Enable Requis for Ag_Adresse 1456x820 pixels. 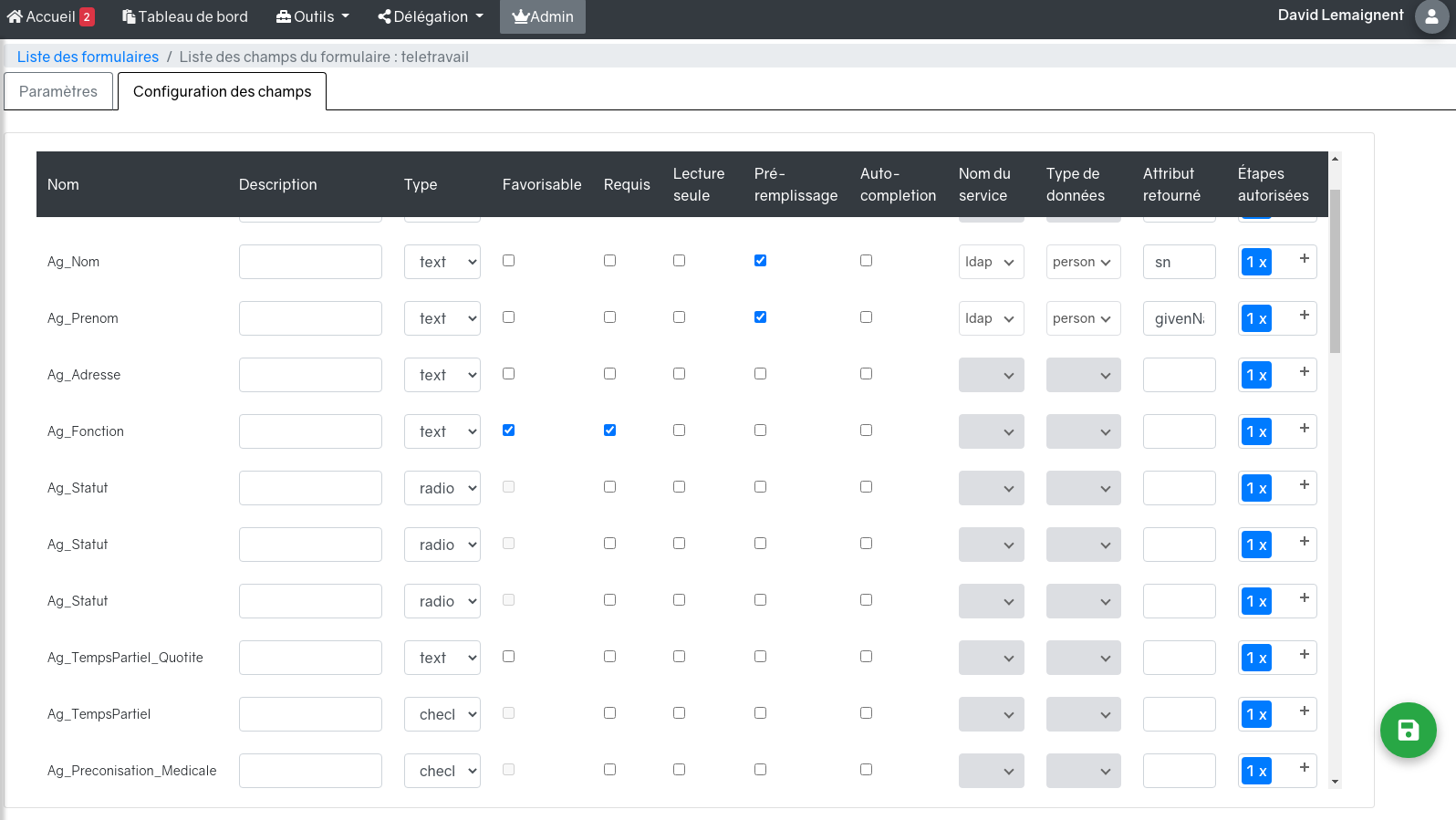(609, 374)
